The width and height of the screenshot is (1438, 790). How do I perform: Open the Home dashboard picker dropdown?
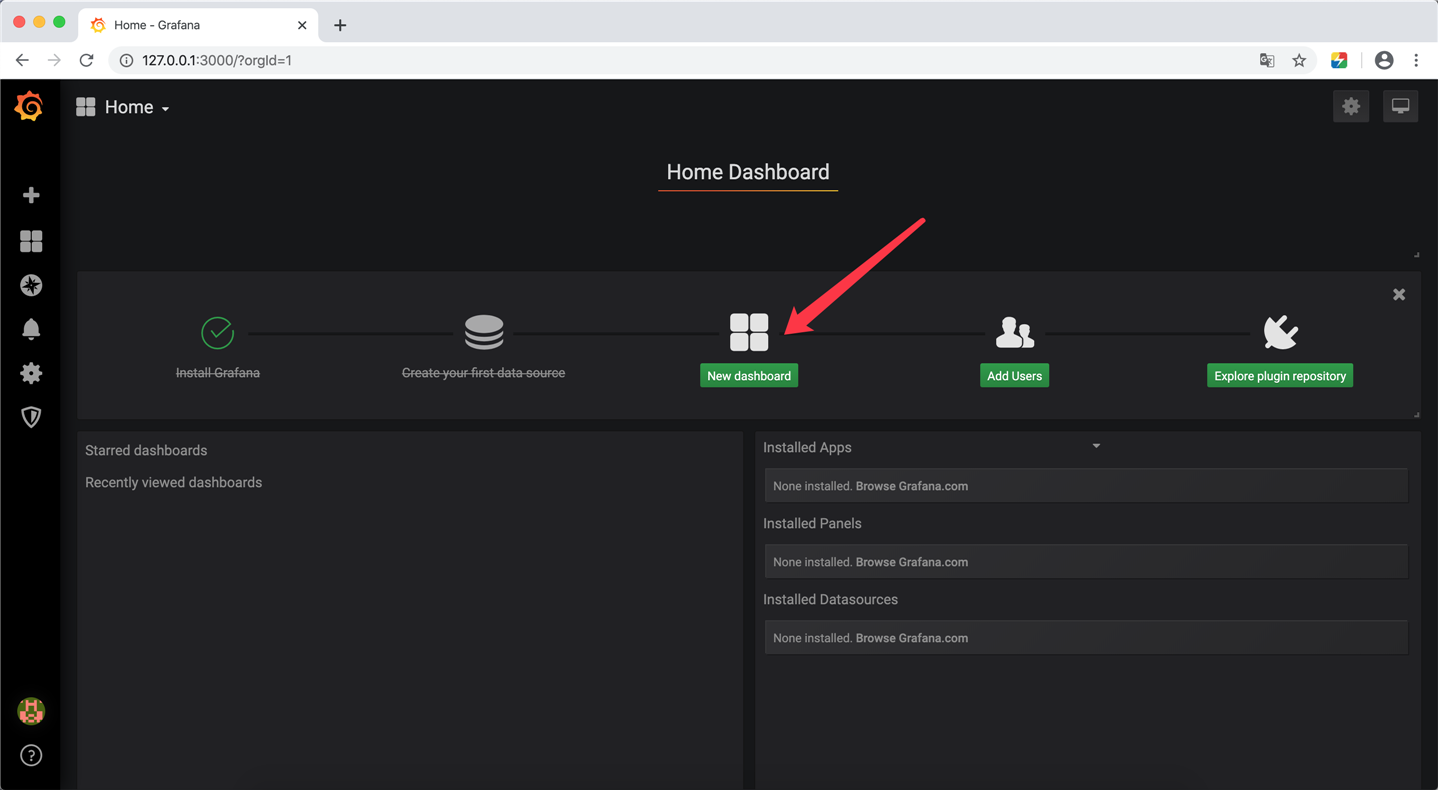coord(137,107)
